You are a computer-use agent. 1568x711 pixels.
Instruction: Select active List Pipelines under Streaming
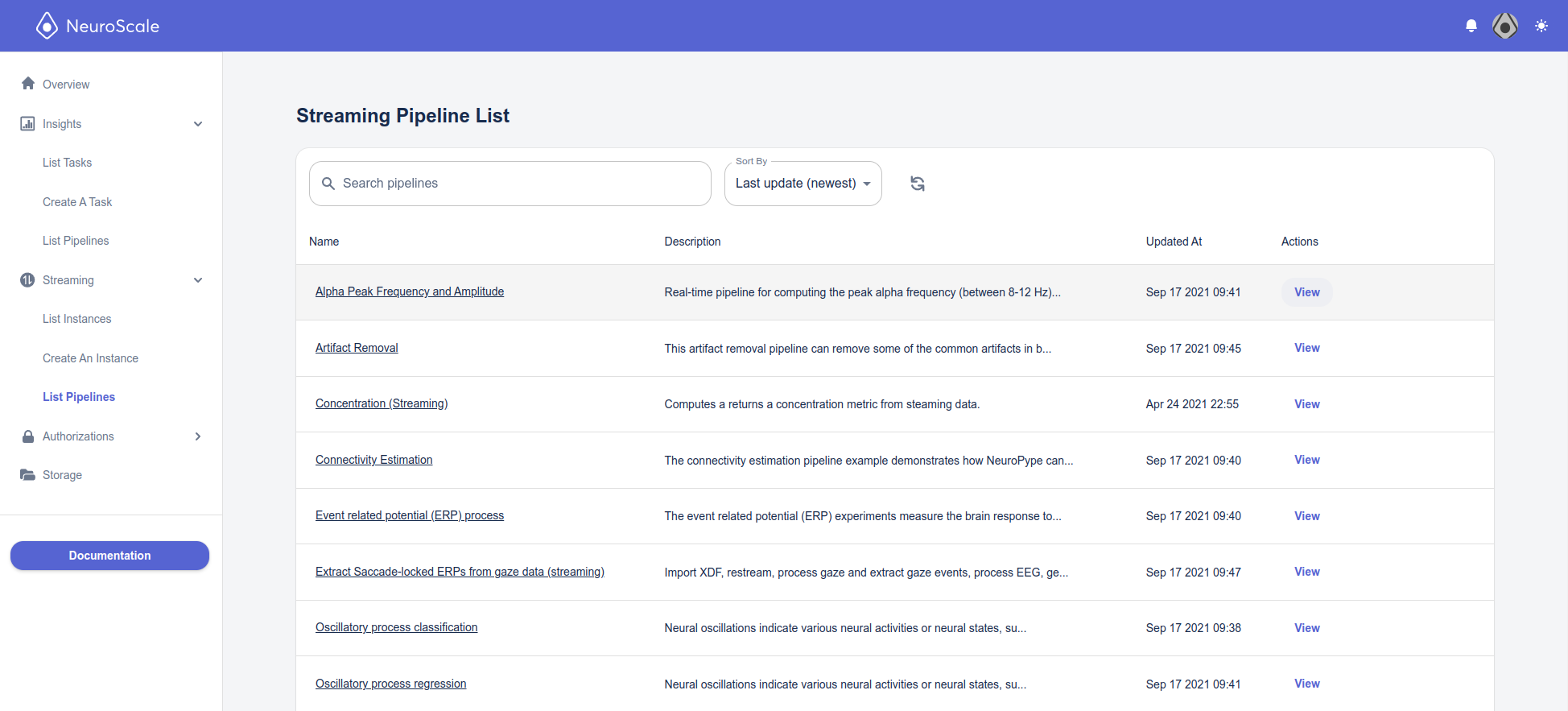[79, 397]
